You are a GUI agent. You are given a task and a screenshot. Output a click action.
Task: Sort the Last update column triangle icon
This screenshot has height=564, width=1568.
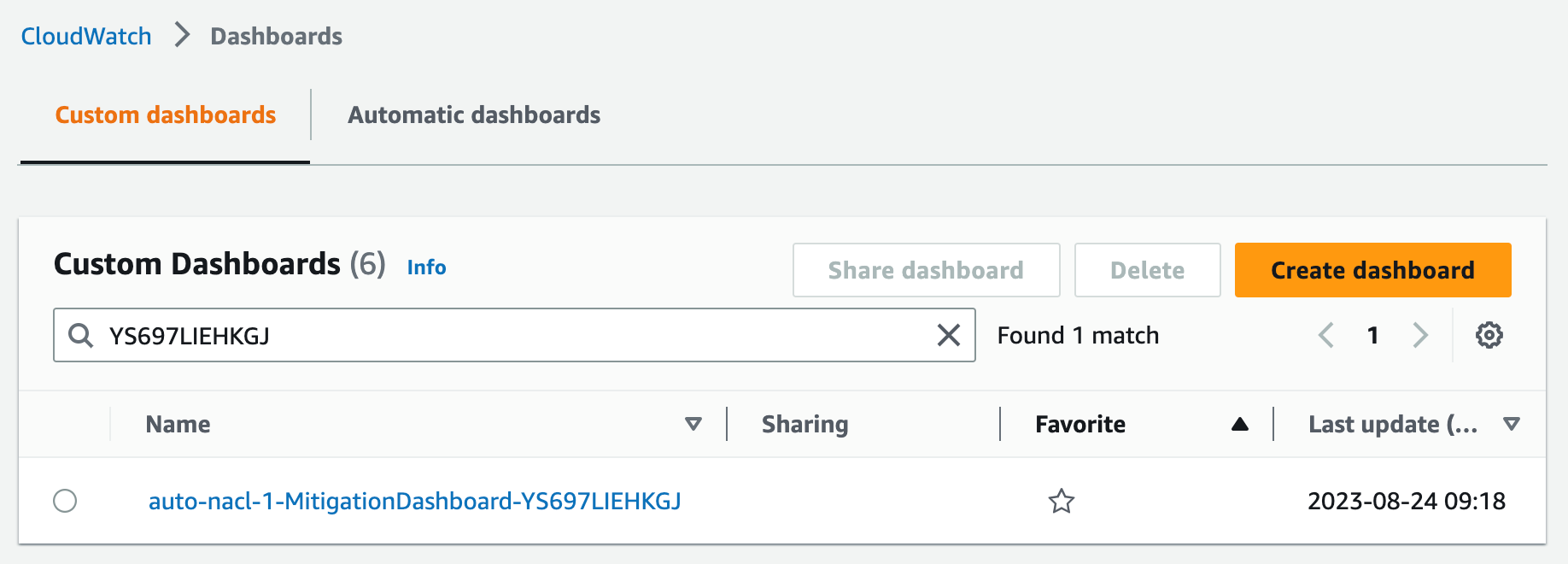[x=1512, y=423]
